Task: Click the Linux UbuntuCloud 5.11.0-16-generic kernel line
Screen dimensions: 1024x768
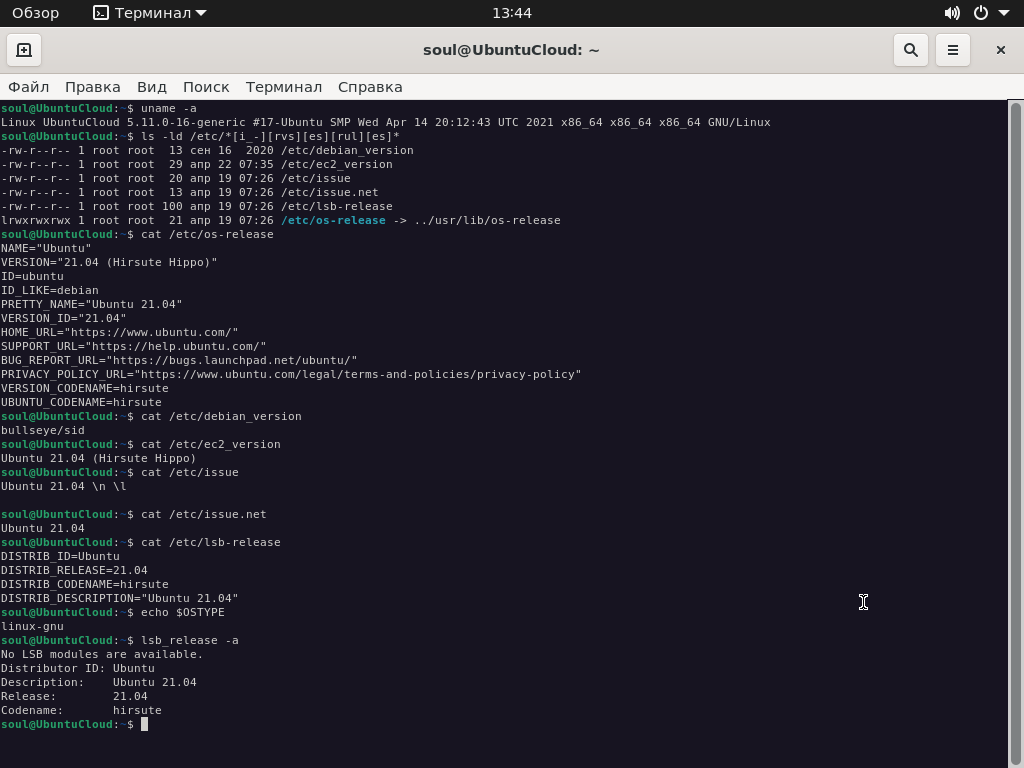Action: click(x=385, y=122)
